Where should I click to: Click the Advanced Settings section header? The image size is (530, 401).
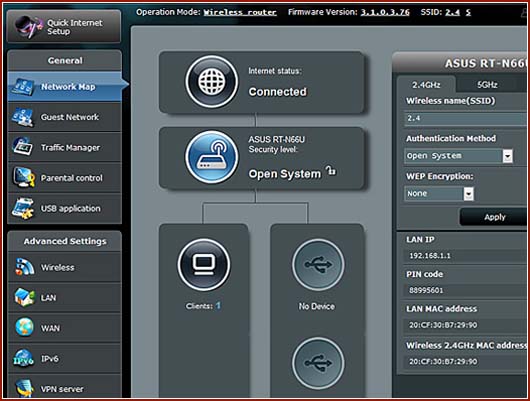tap(65, 241)
